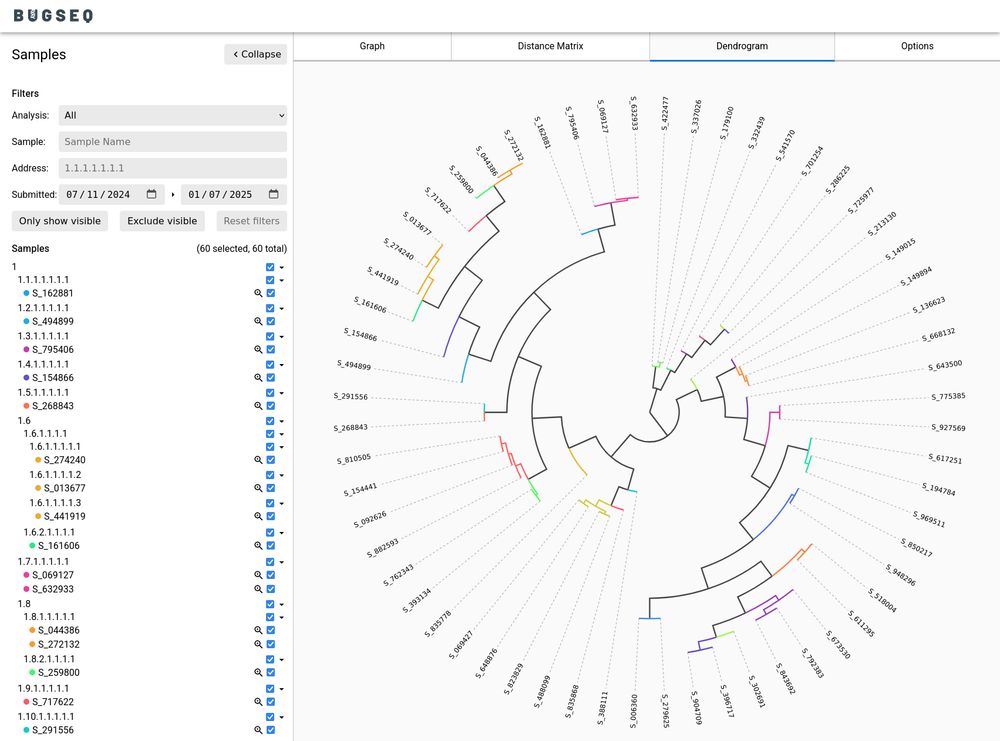Zoom to sample S_274240 magnifier icon
The height and width of the screenshot is (741, 1000).
click(x=258, y=460)
